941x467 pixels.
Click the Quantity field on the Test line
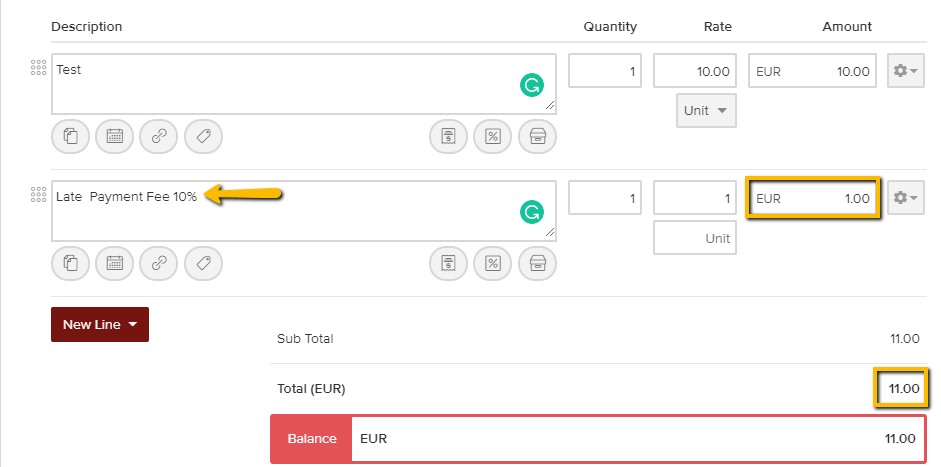(x=605, y=71)
